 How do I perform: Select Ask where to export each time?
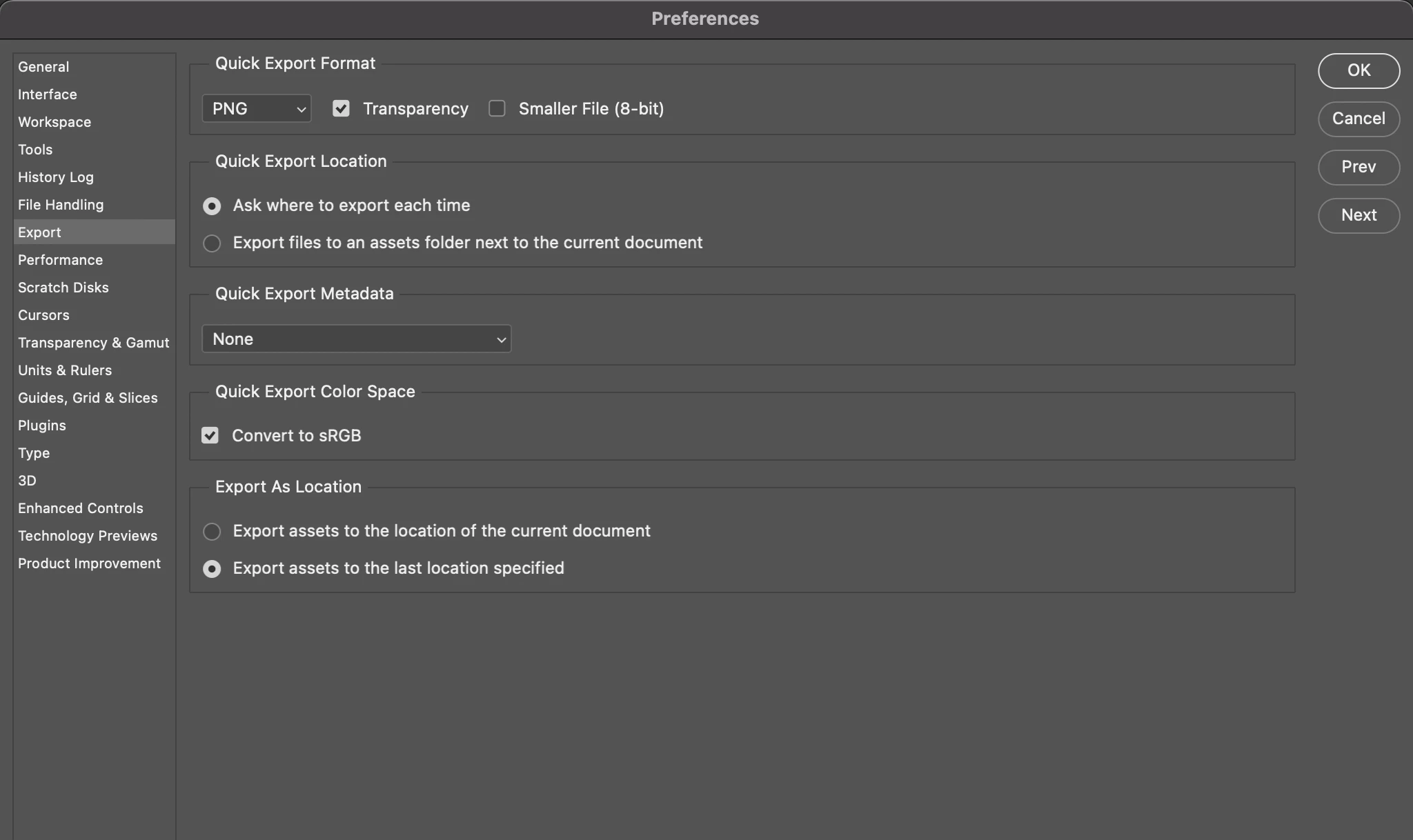pos(212,206)
